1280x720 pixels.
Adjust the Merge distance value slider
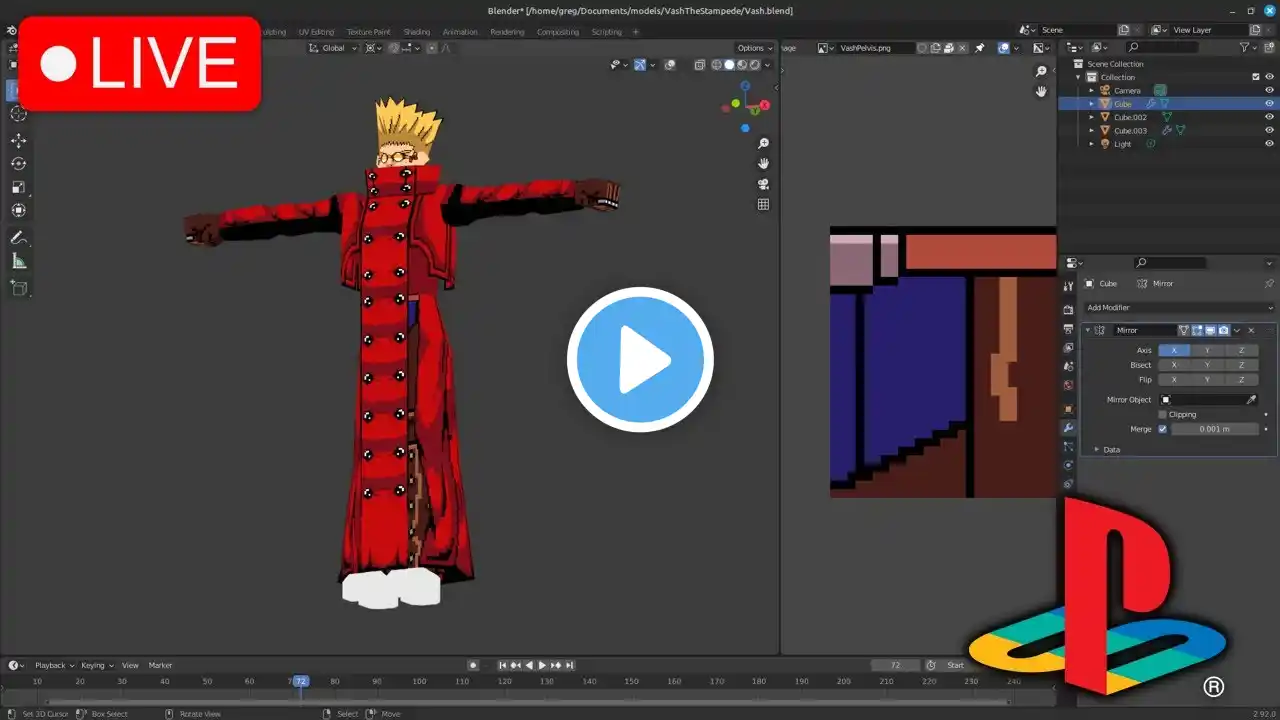[x=1216, y=429]
